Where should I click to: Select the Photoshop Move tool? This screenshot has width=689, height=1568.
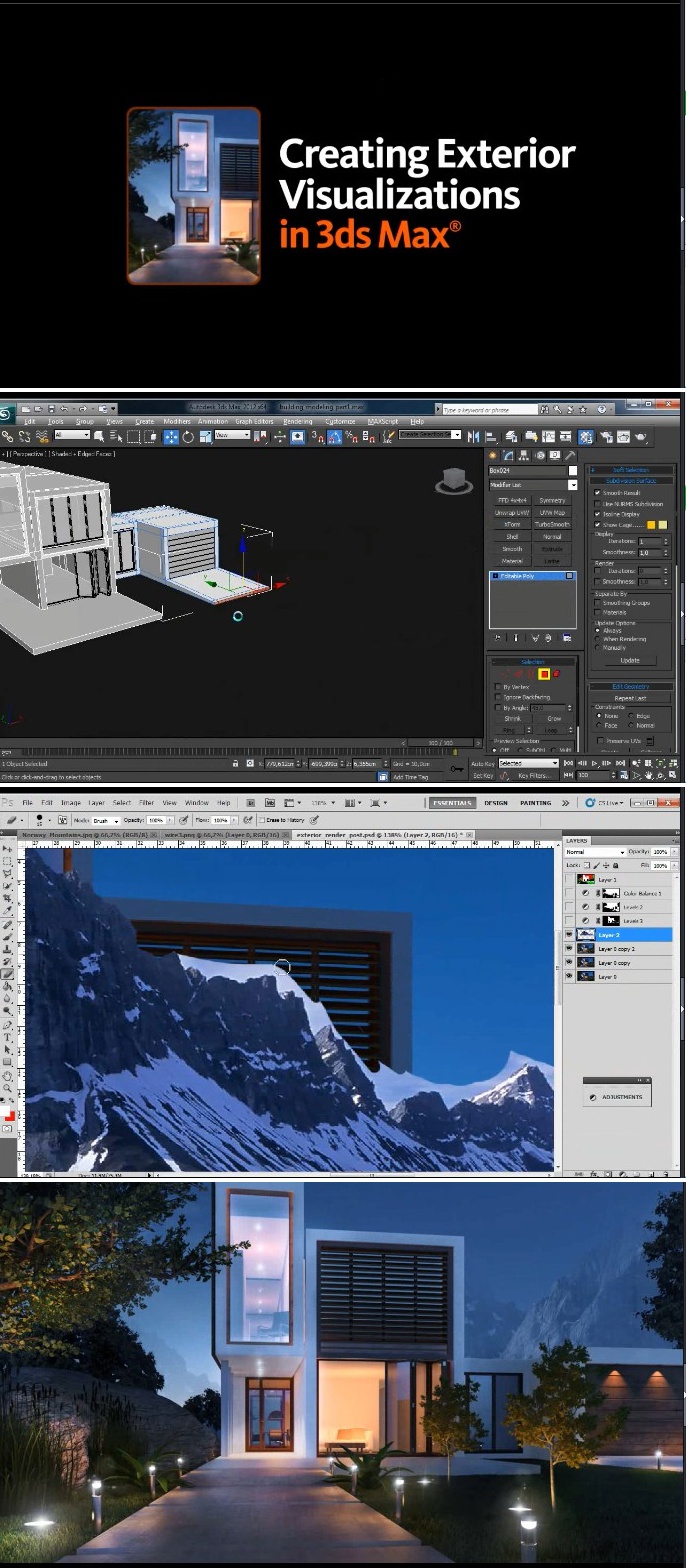tap(9, 848)
